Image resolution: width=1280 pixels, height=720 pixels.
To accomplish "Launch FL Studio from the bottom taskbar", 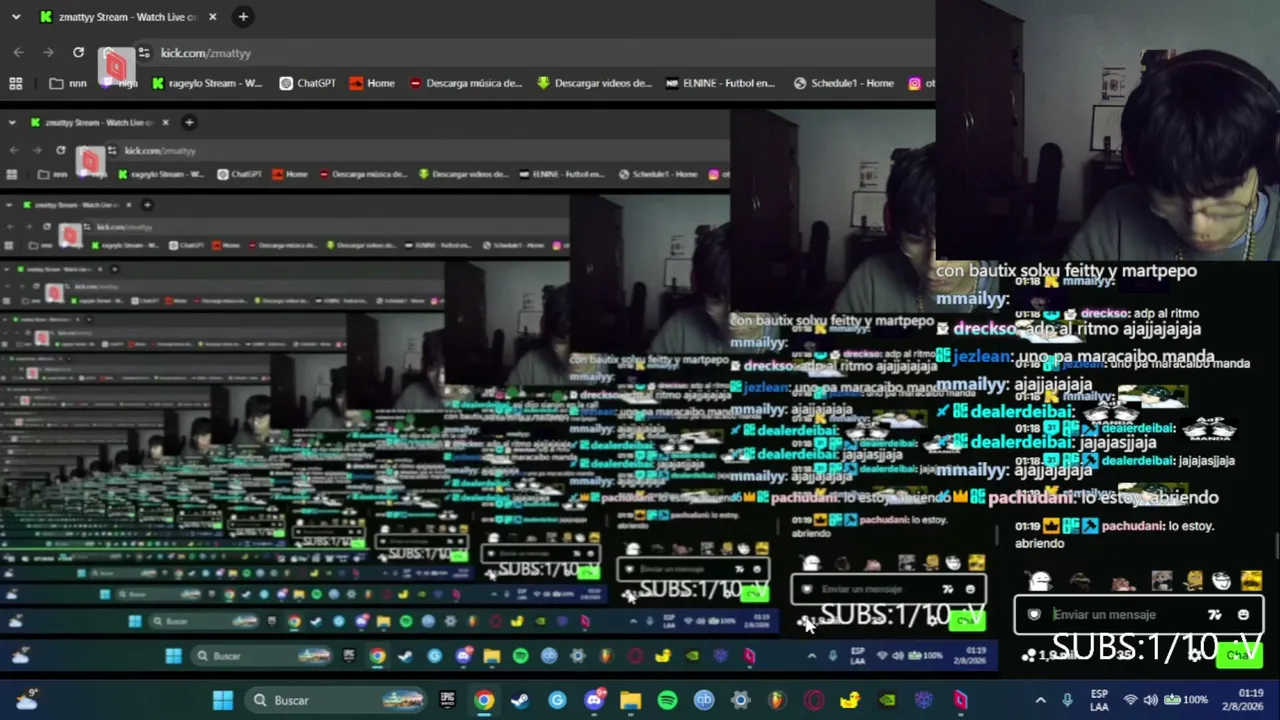I will pyautogui.click(x=777, y=700).
